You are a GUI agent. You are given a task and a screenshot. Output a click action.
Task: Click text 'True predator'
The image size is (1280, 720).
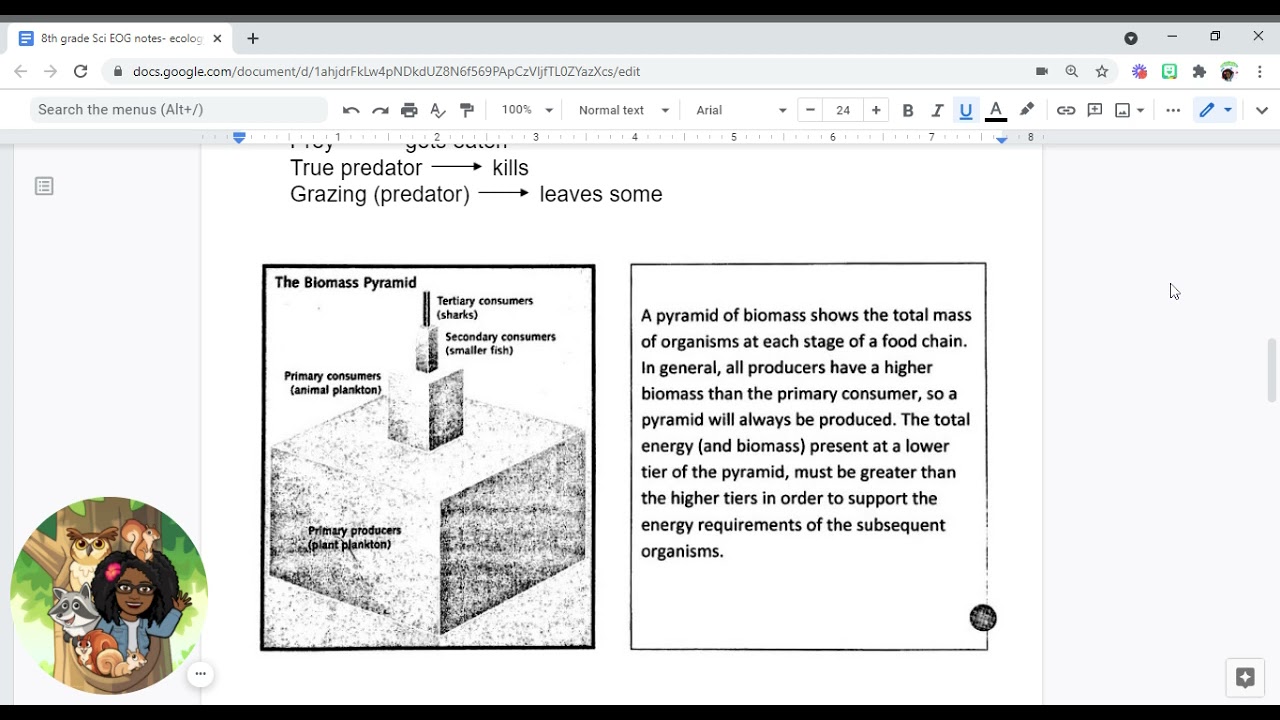(x=356, y=168)
